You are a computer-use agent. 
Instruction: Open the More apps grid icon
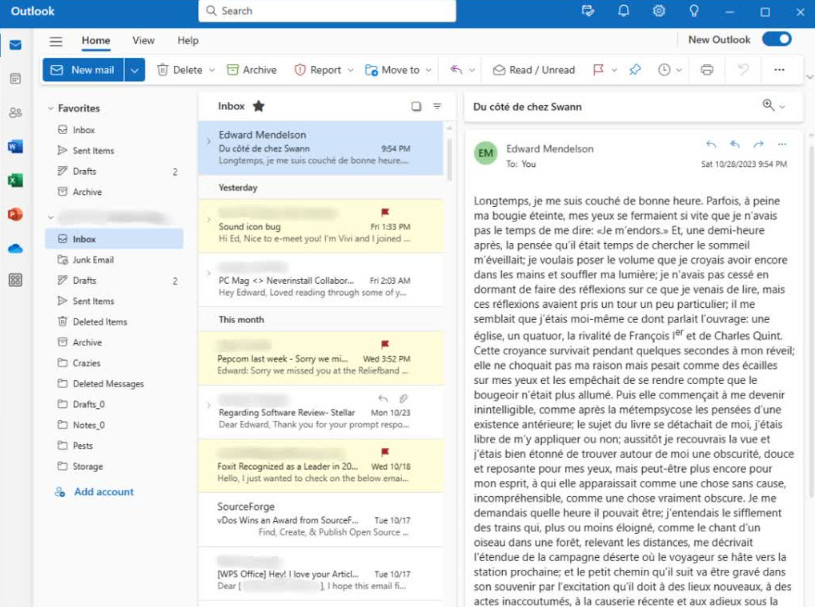[16, 281]
